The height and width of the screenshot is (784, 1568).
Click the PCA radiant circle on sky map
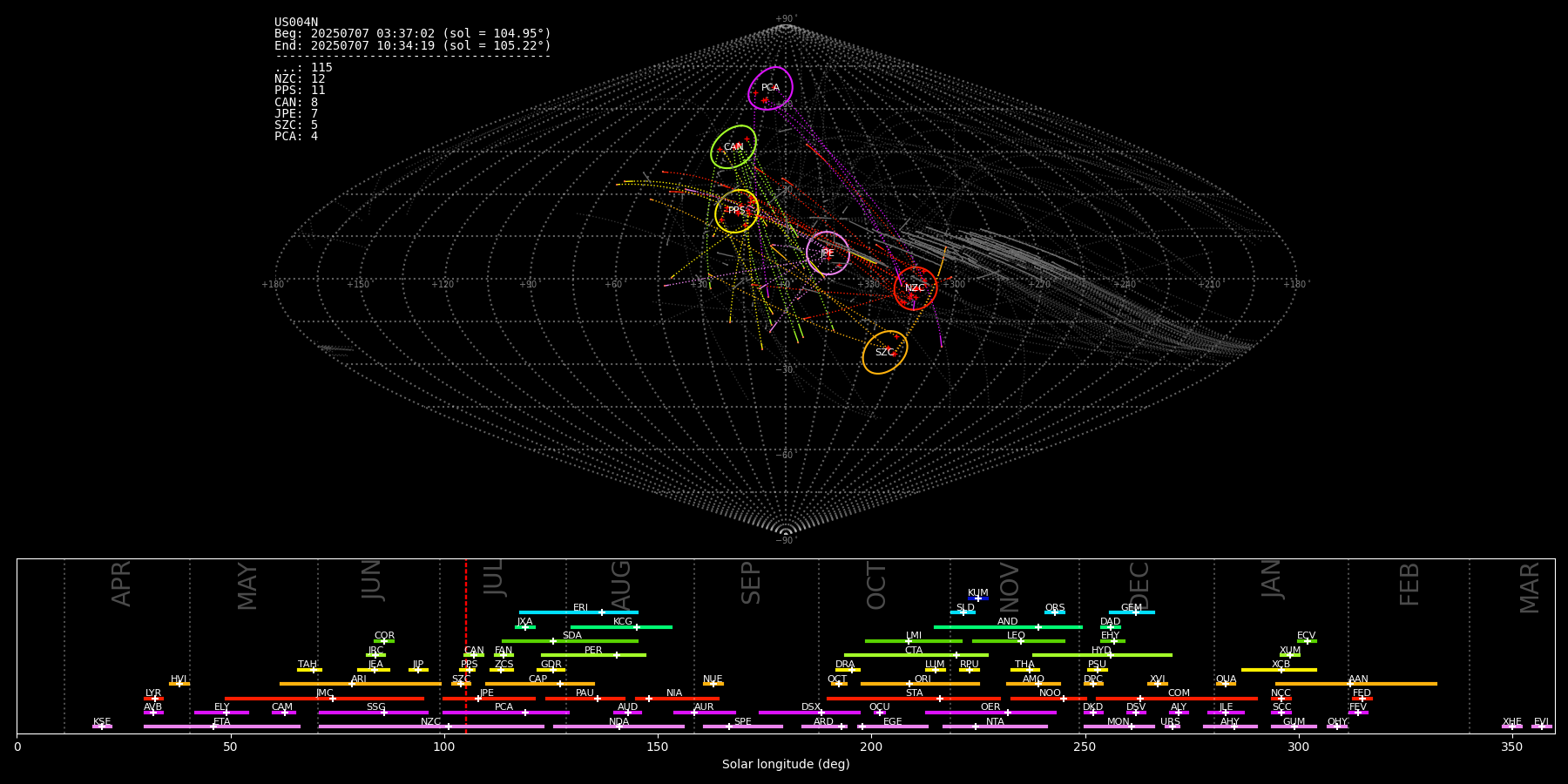tap(770, 88)
